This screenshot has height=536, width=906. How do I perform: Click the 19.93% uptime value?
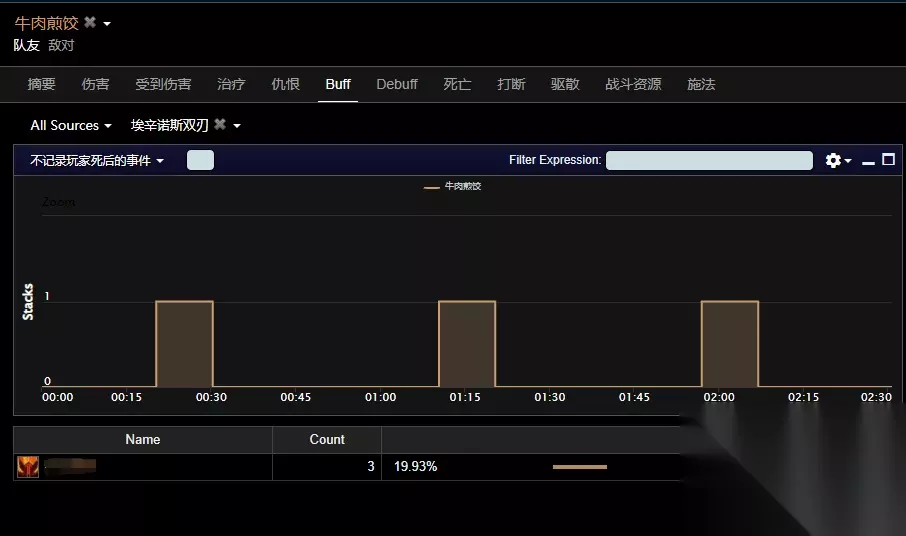point(415,467)
